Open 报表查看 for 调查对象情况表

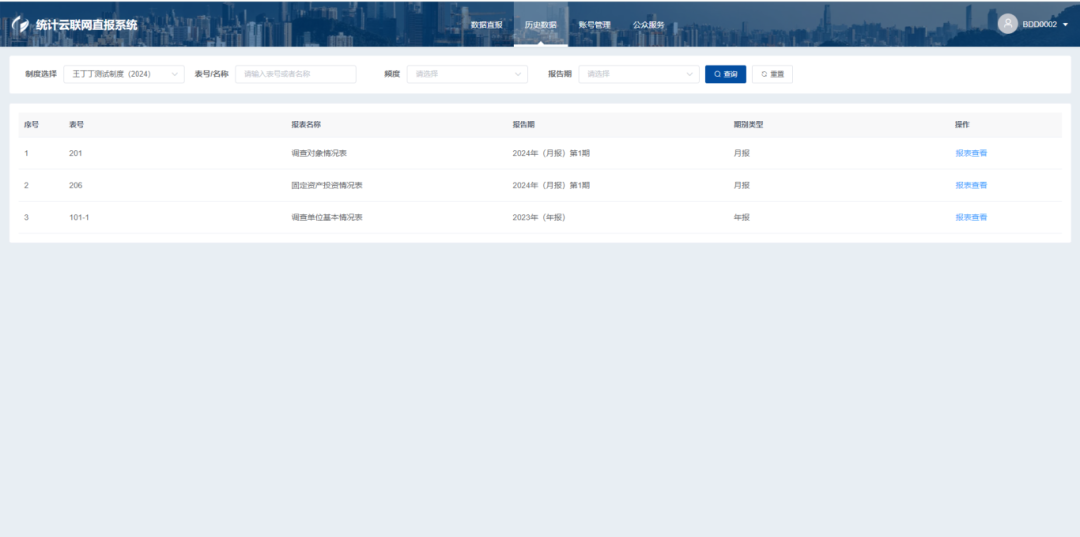[970, 154]
